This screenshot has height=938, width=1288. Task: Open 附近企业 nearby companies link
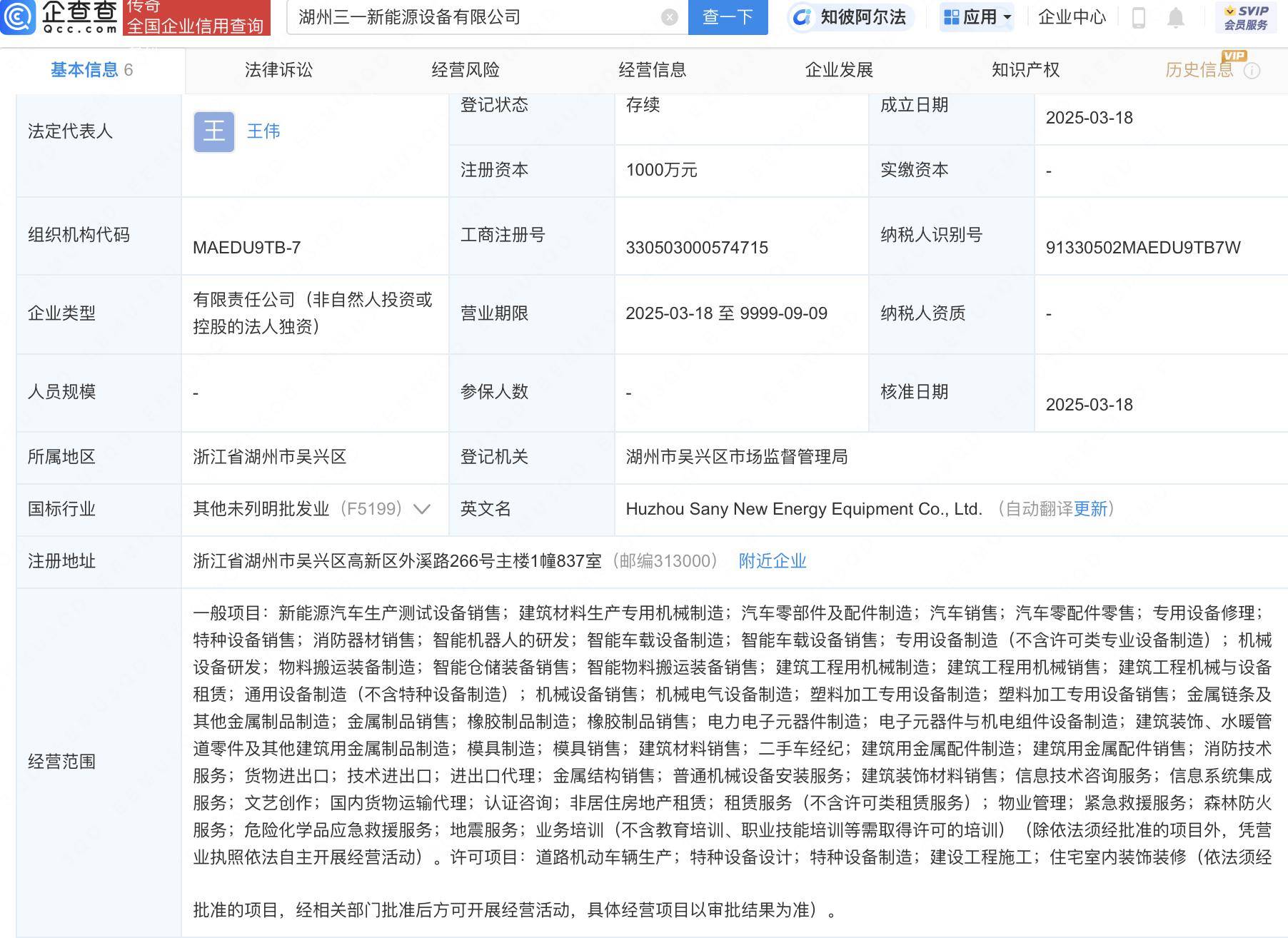[772, 561]
